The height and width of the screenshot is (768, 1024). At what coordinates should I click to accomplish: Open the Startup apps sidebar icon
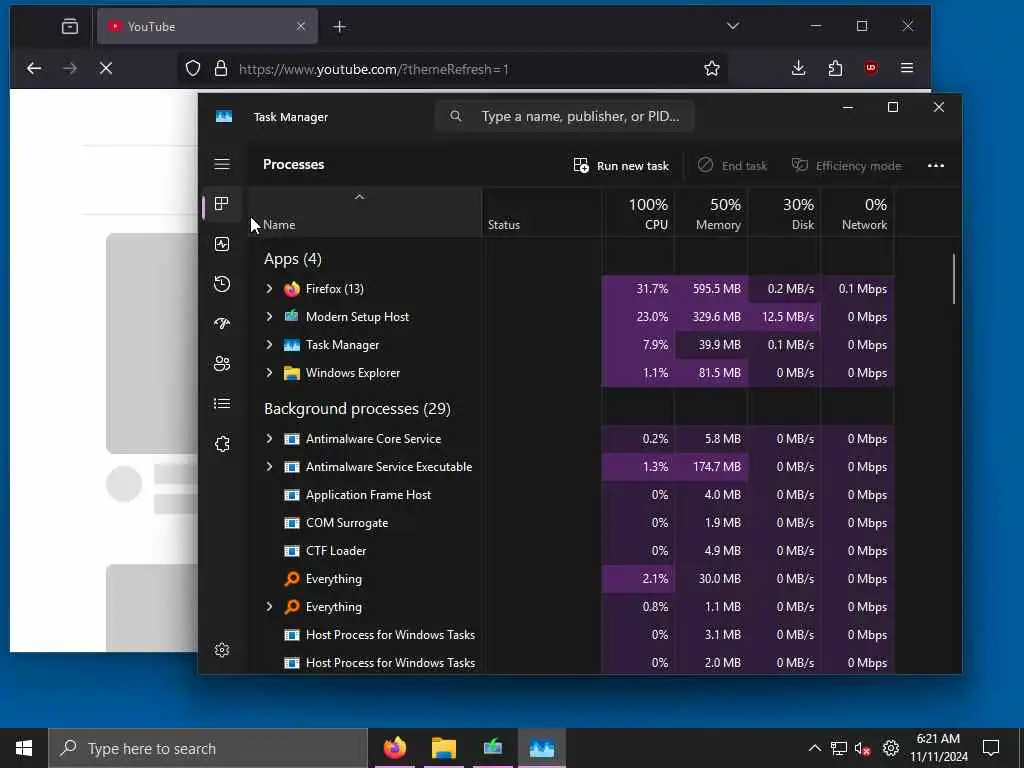pos(222,324)
